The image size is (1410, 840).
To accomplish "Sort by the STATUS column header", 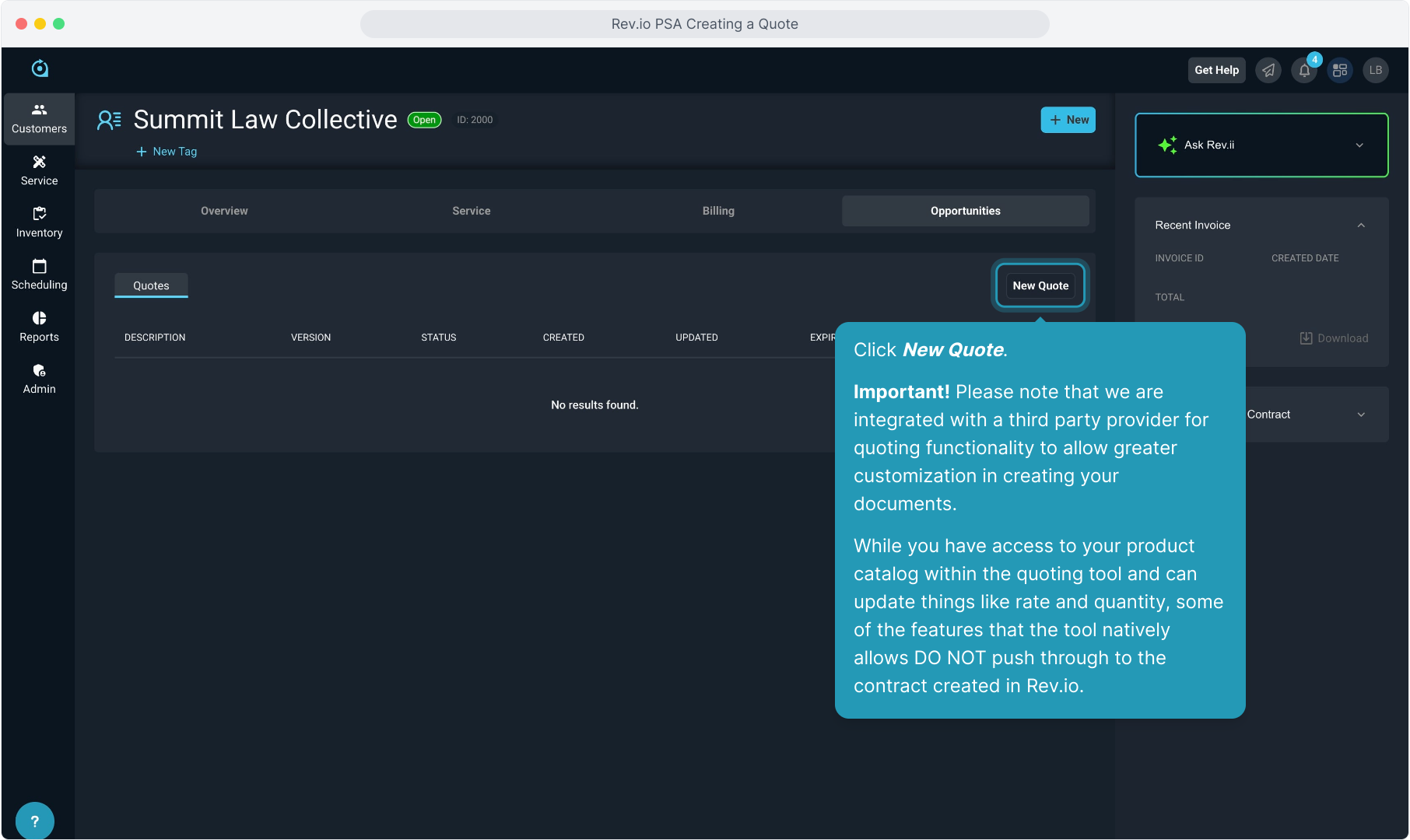I will 439,338.
